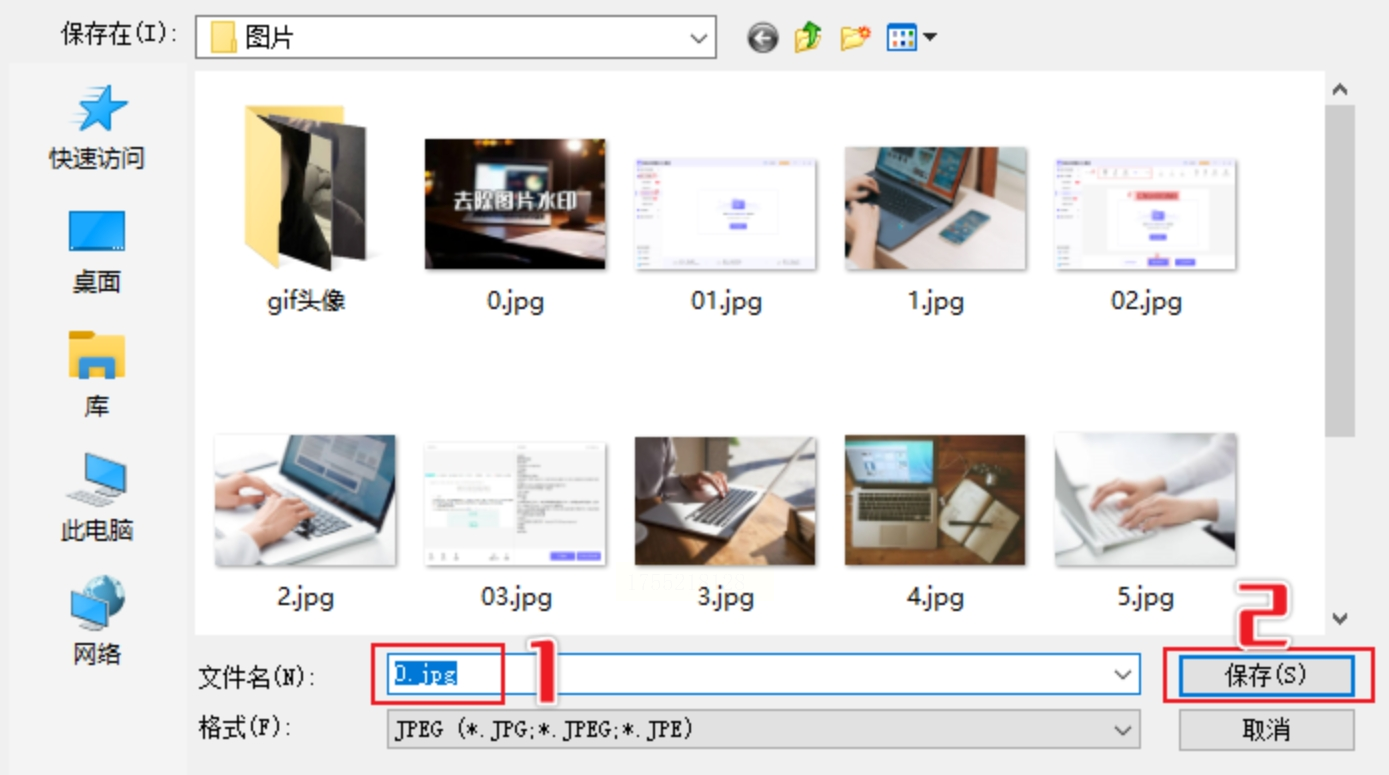Viewport: 1389px width, 775px height.
Task: Select the 5.jpg thumbnail
Action: [1146, 500]
